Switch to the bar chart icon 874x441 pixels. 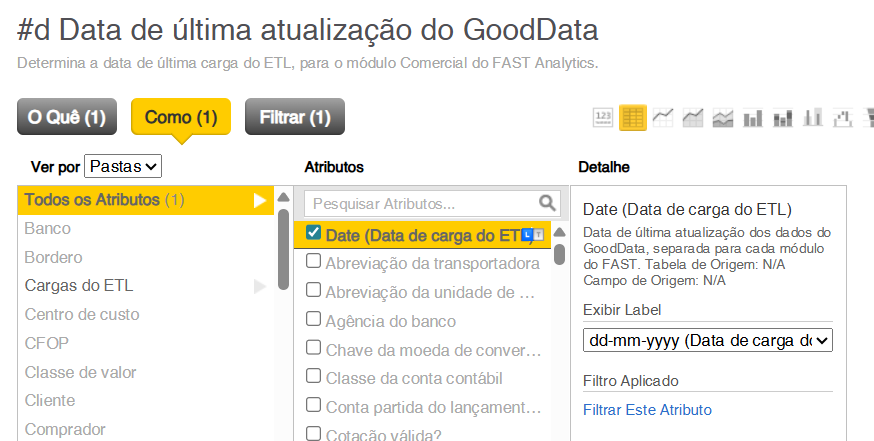click(753, 117)
